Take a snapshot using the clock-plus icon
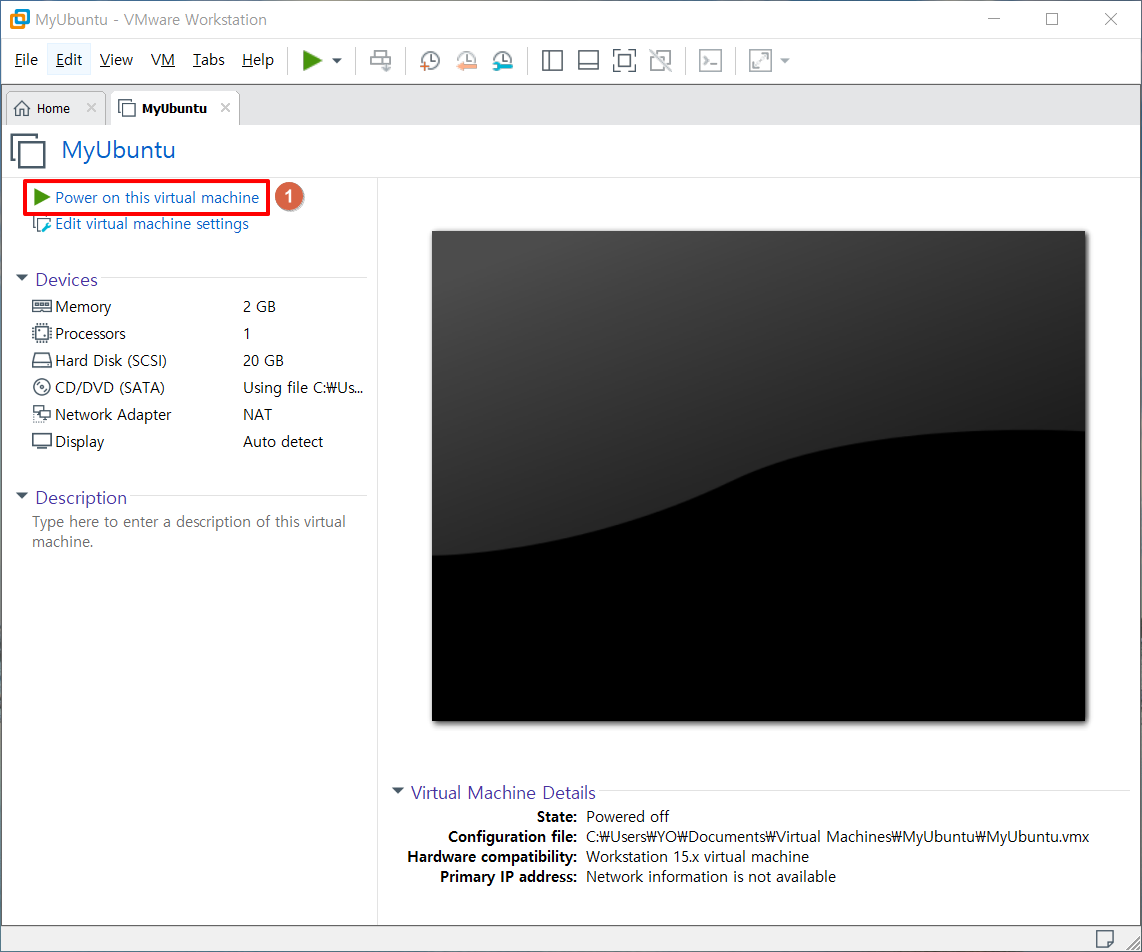The image size is (1142, 952). point(430,60)
